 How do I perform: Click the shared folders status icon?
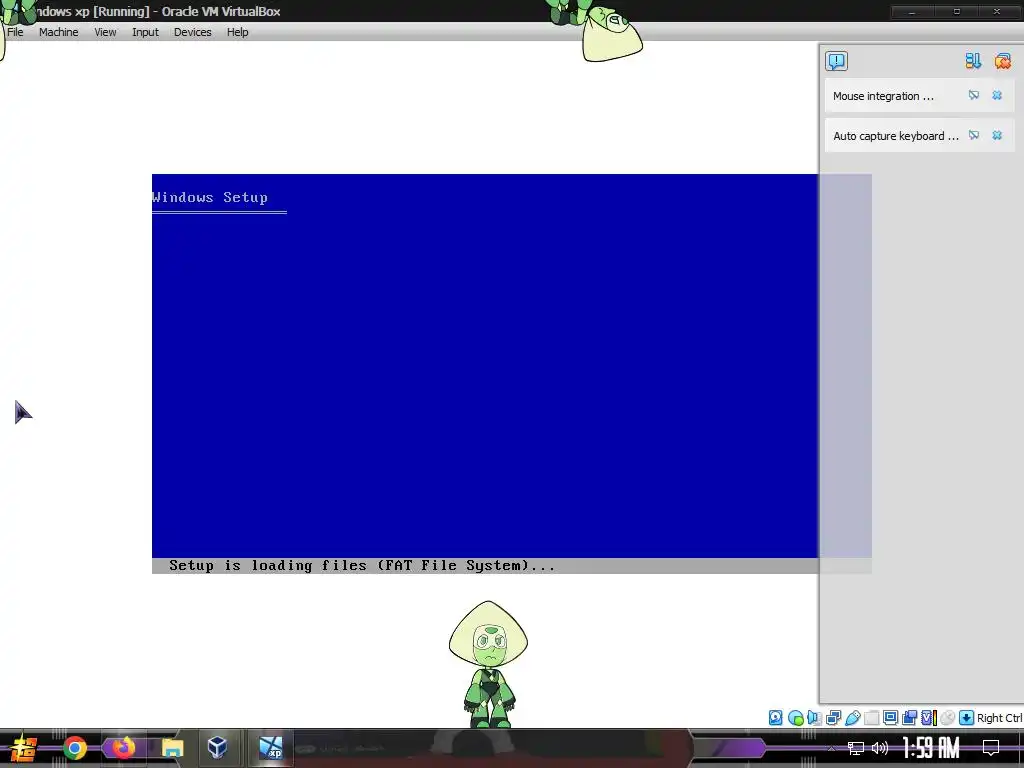point(871,718)
